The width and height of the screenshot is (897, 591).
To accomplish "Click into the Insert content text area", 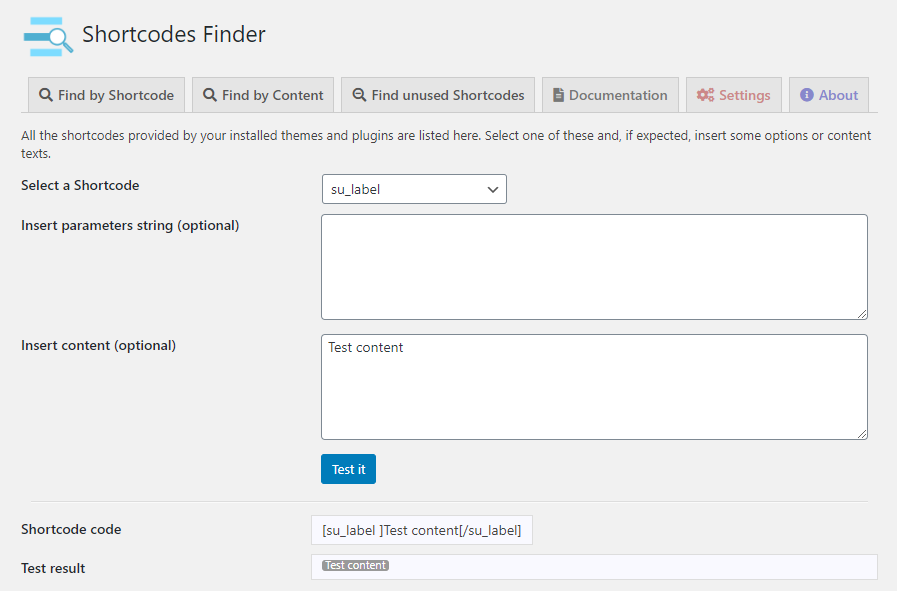I will click(594, 387).
